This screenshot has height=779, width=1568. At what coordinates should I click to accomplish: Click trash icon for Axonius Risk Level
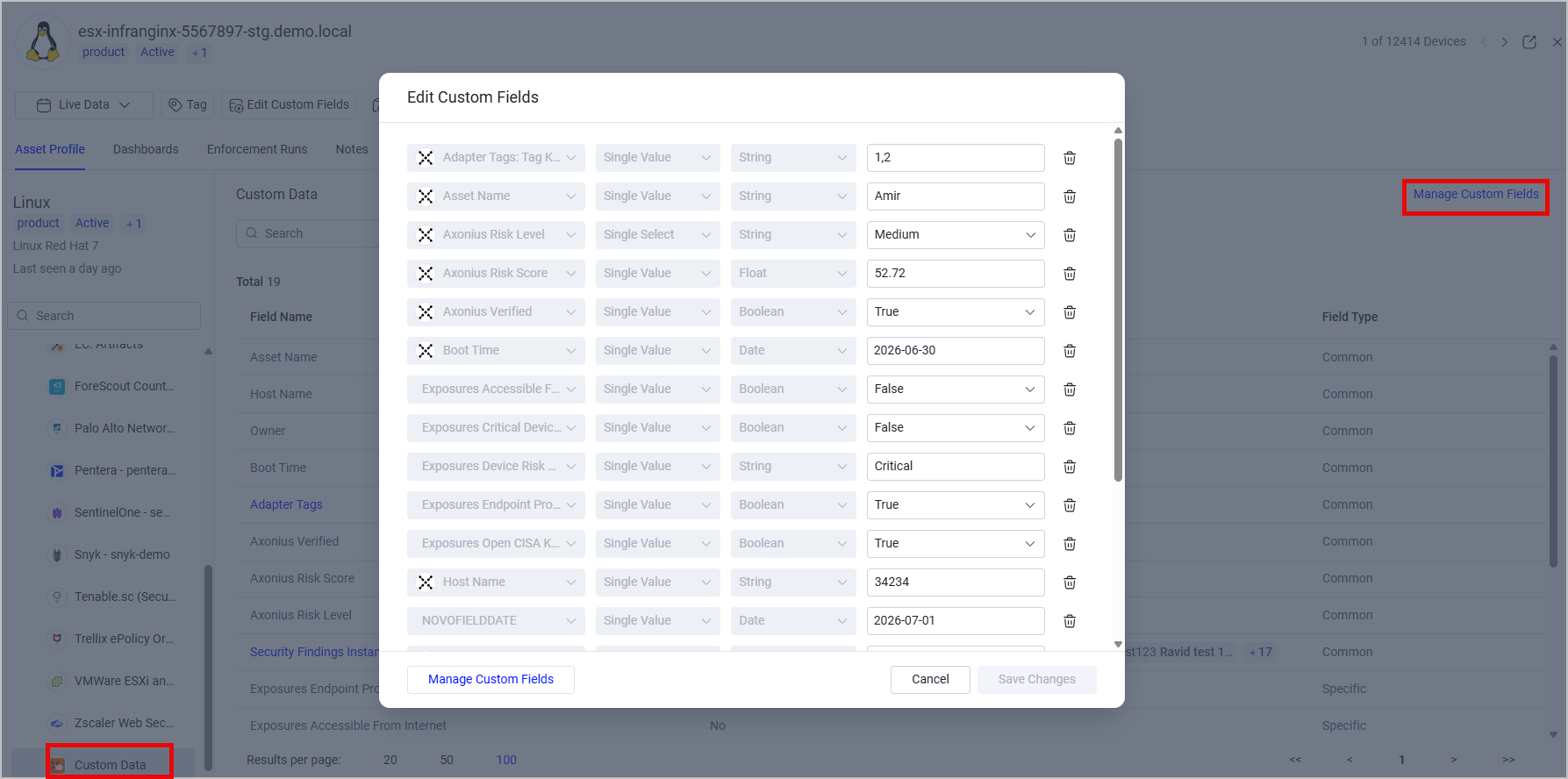[1070, 235]
